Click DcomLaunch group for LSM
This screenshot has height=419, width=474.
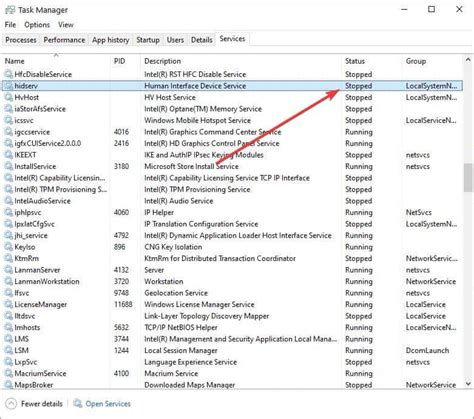pos(427,350)
